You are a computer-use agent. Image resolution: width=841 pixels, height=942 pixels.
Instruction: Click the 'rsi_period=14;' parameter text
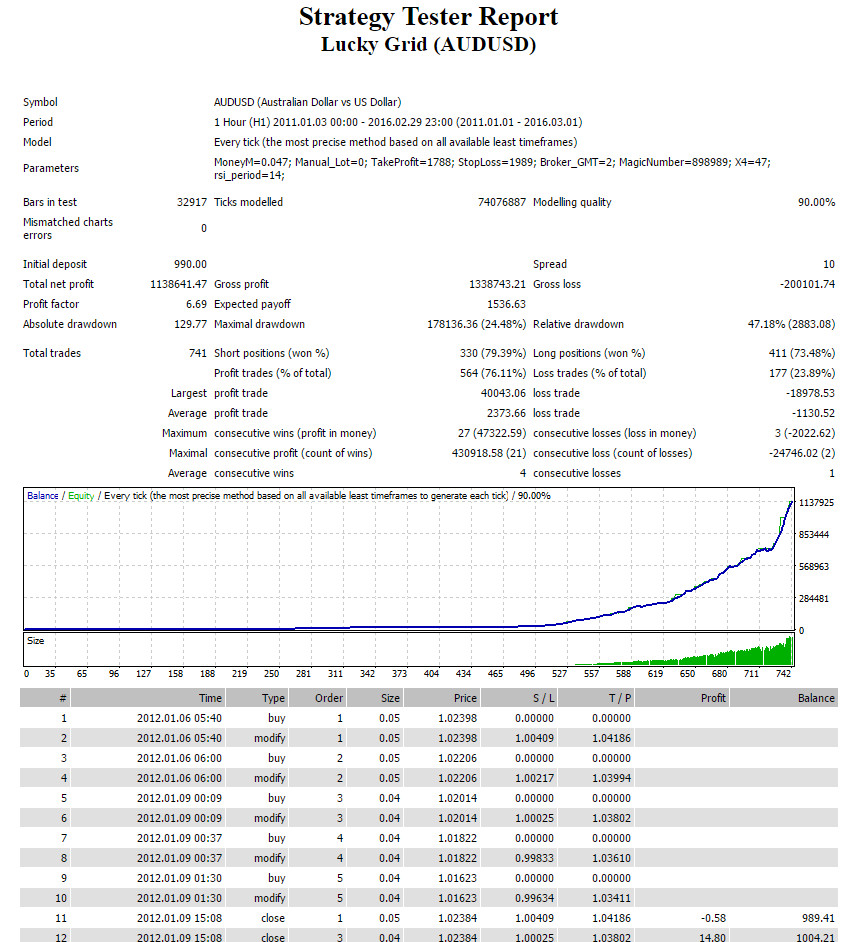point(249,175)
